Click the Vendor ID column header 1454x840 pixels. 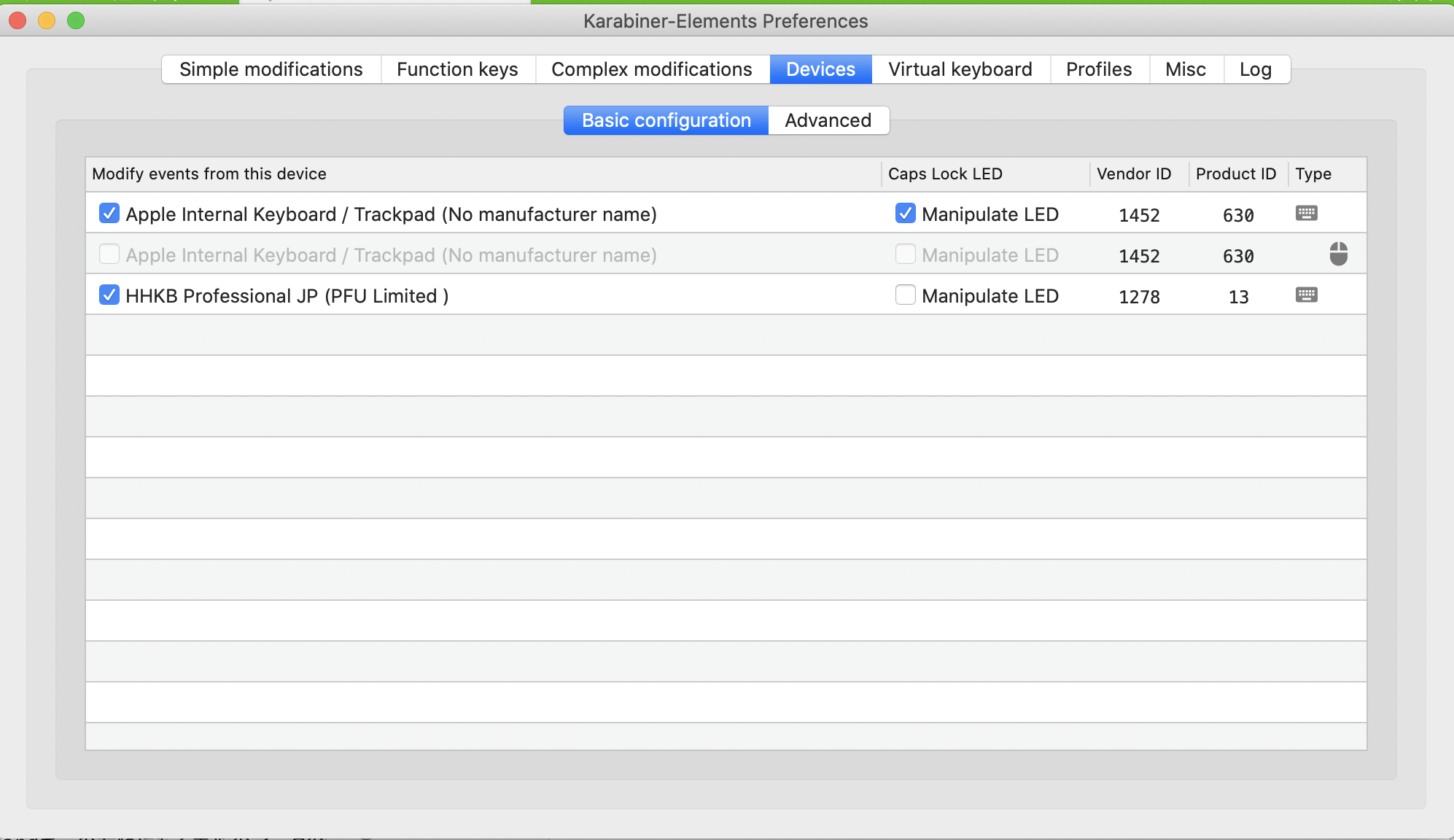(1140, 174)
